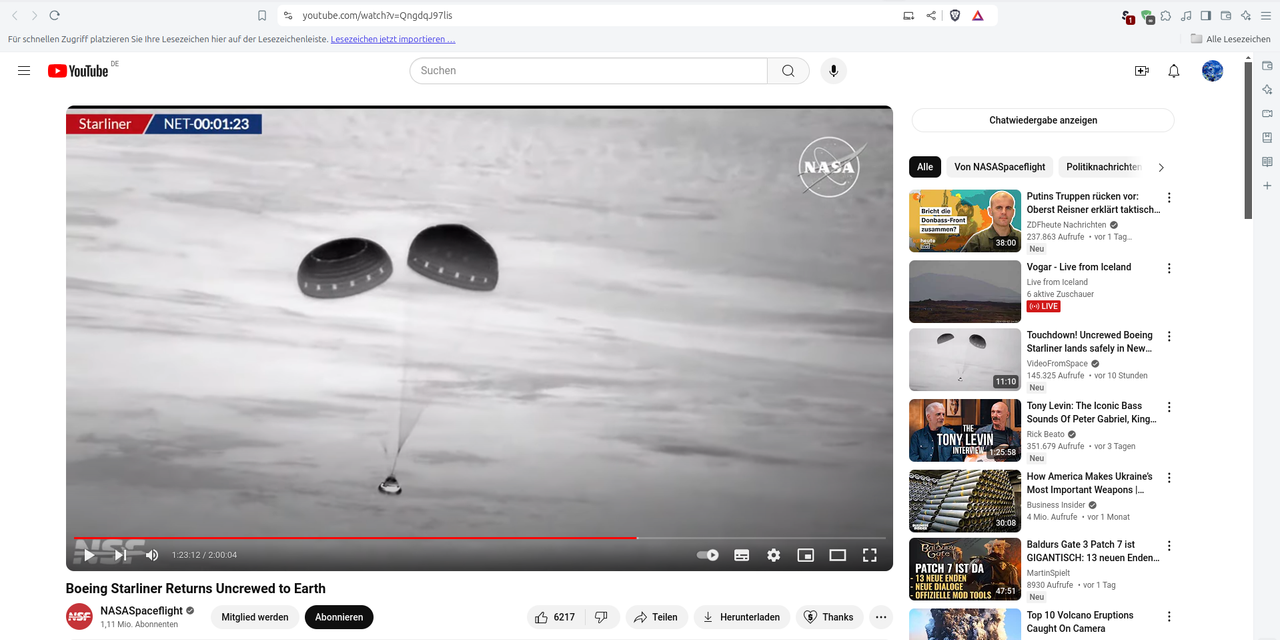
Task: Bookmark this page icon in address bar
Action: coord(262,15)
